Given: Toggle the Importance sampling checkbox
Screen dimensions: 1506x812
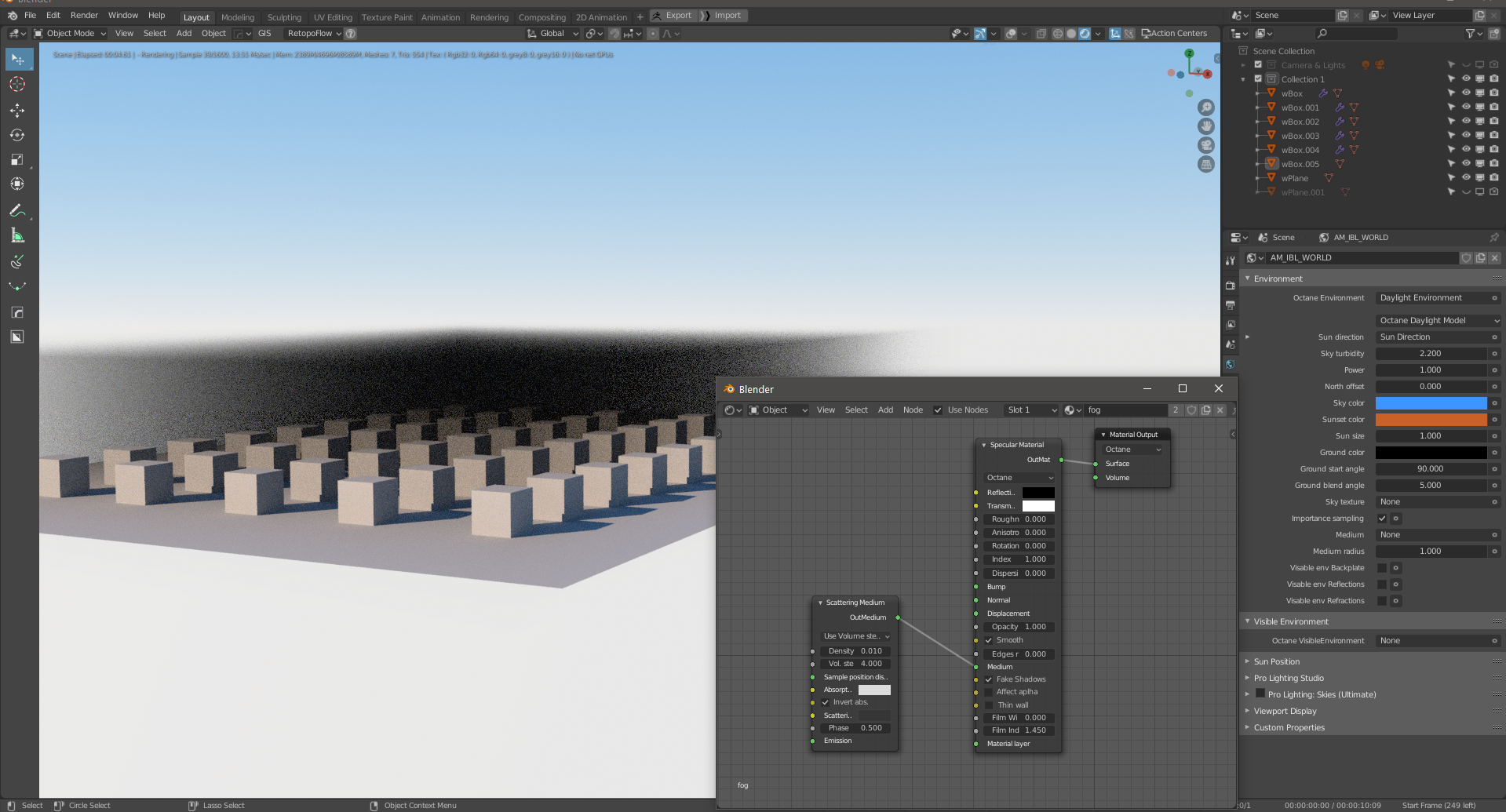Looking at the screenshot, I should coord(1382,519).
